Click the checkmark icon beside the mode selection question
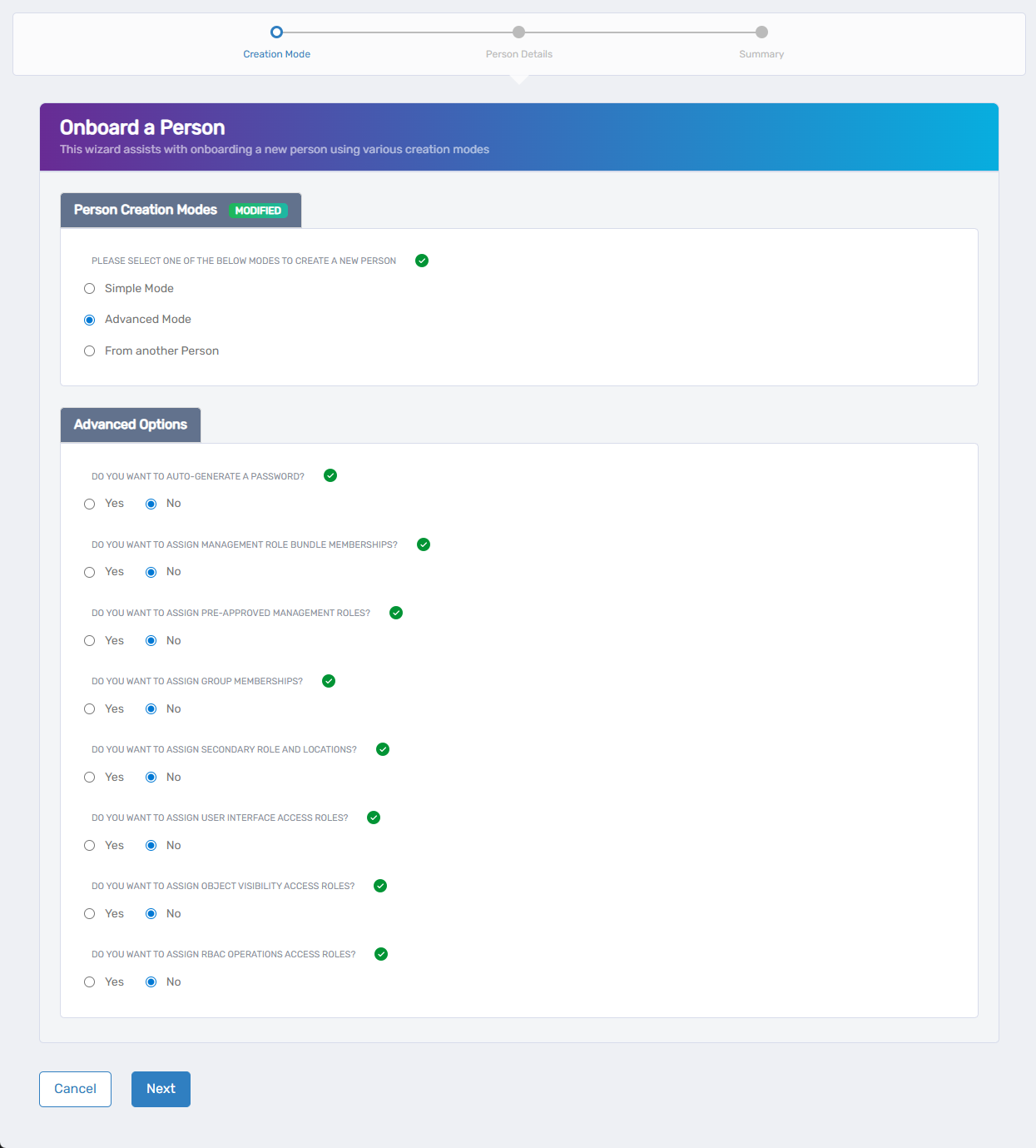1036x1148 pixels. [422, 261]
